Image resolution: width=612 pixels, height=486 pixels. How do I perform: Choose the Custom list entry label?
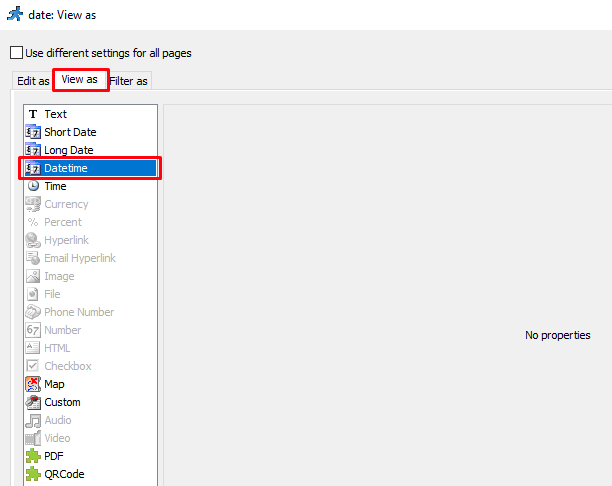tap(62, 402)
